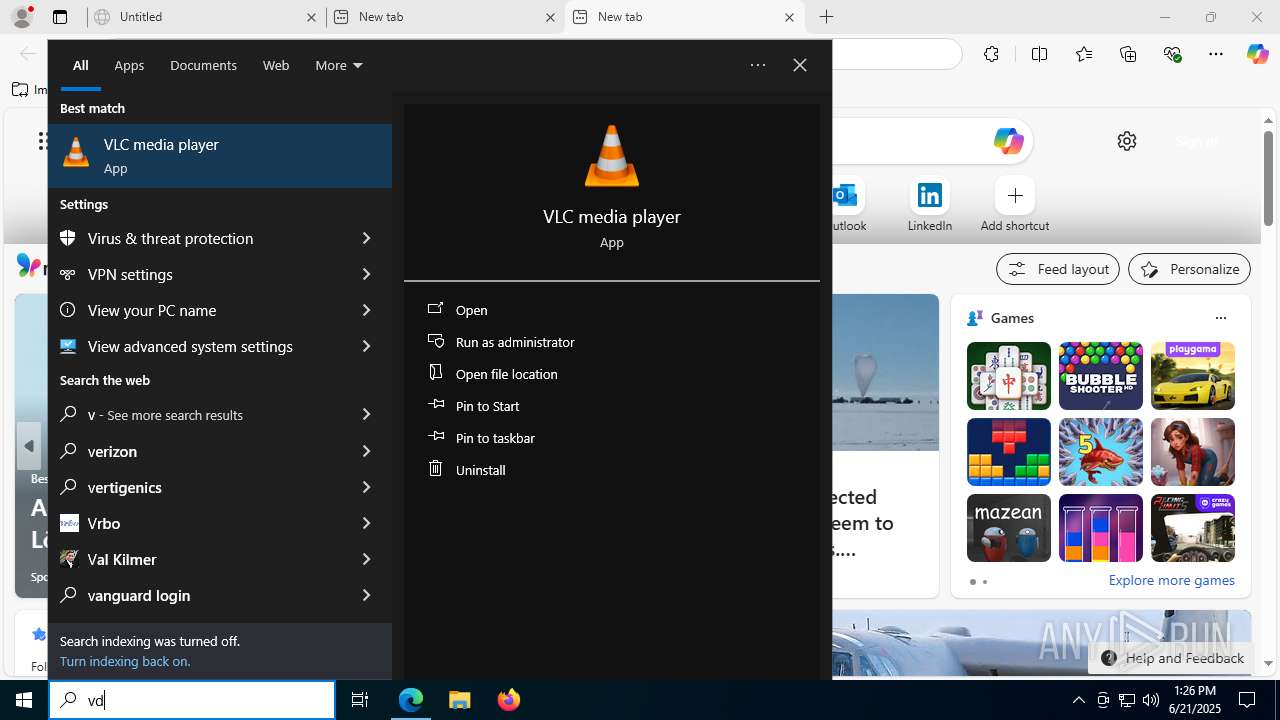Viewport: 1280px width, 720px height.
Task: Select Open file location
Action: 611,374
